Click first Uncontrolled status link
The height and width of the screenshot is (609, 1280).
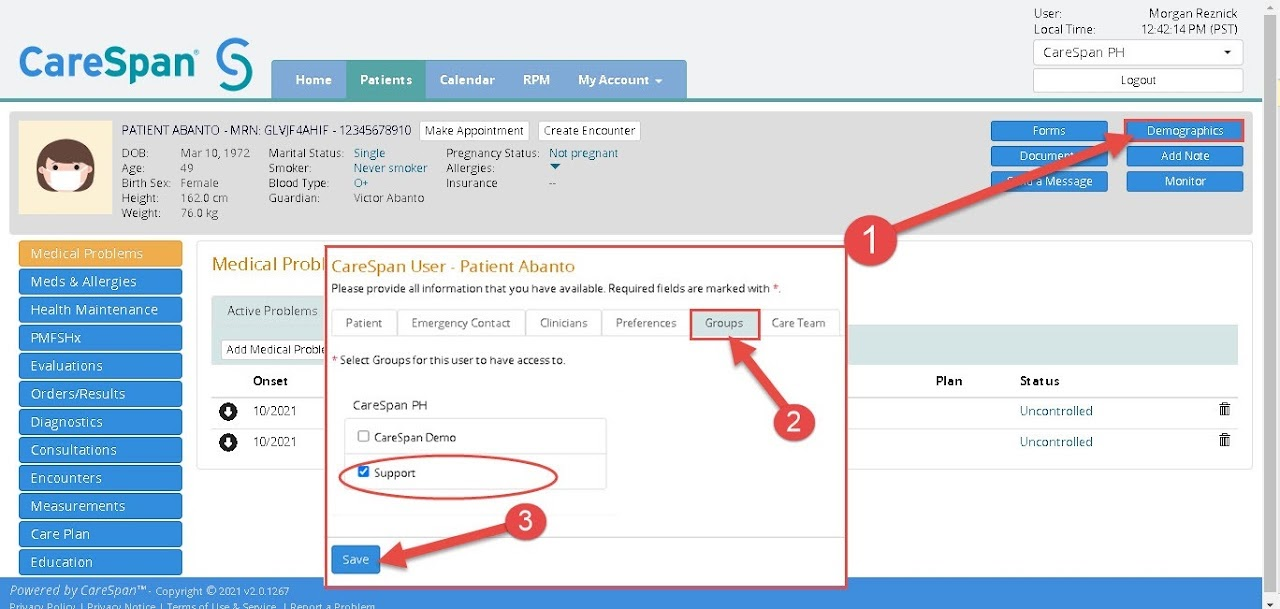(x=1056, y=411)
